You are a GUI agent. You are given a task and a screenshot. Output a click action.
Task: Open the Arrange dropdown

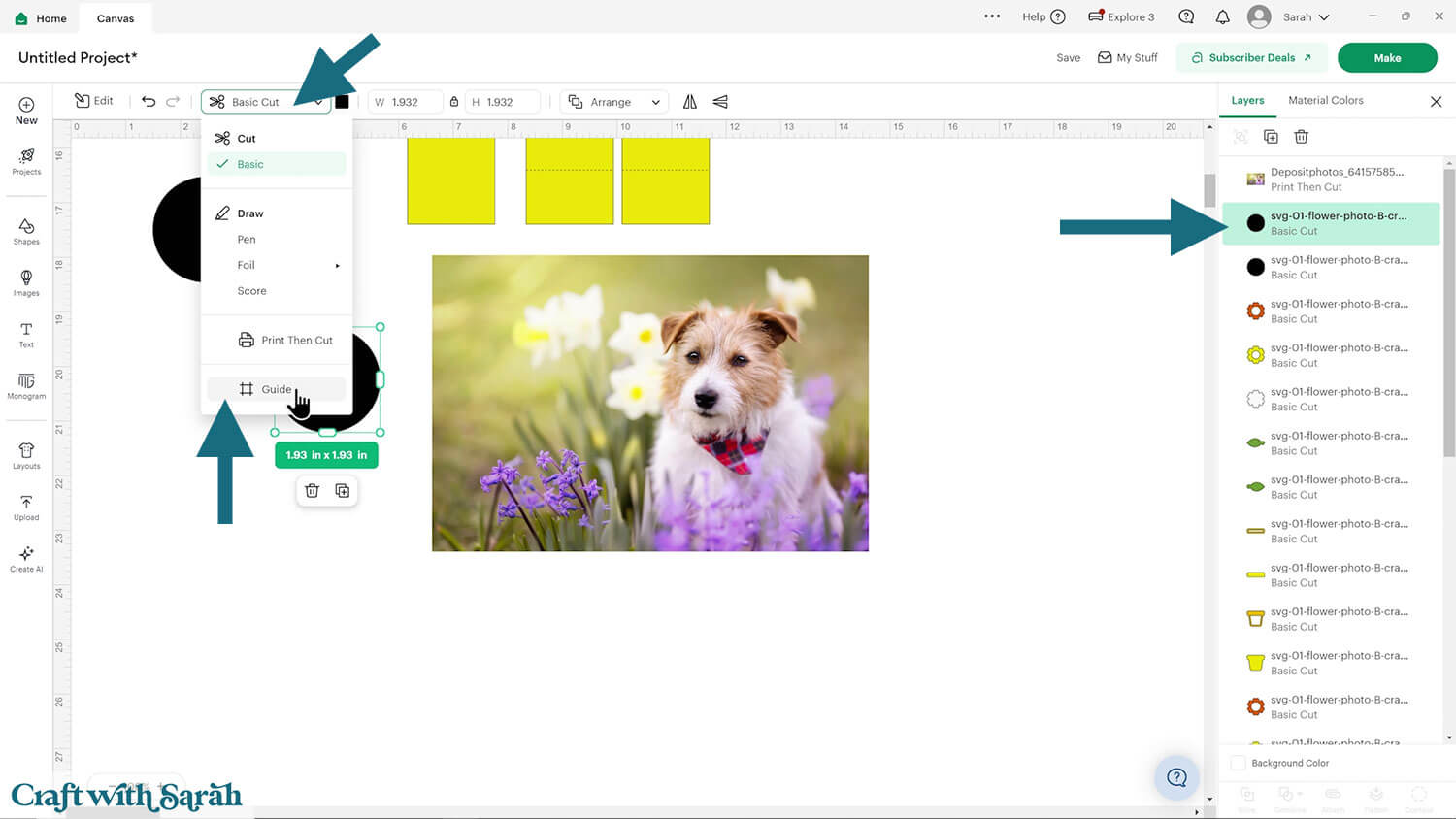coord(614,102)
